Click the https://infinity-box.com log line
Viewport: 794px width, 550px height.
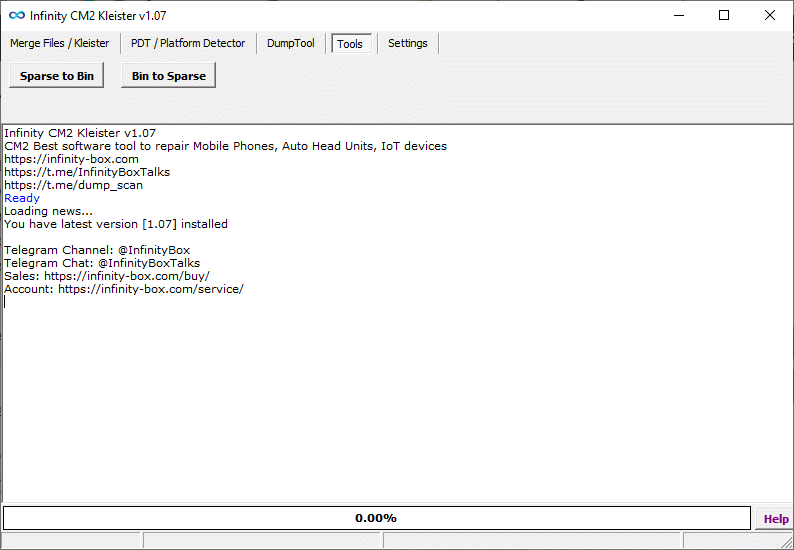[71, 159]
